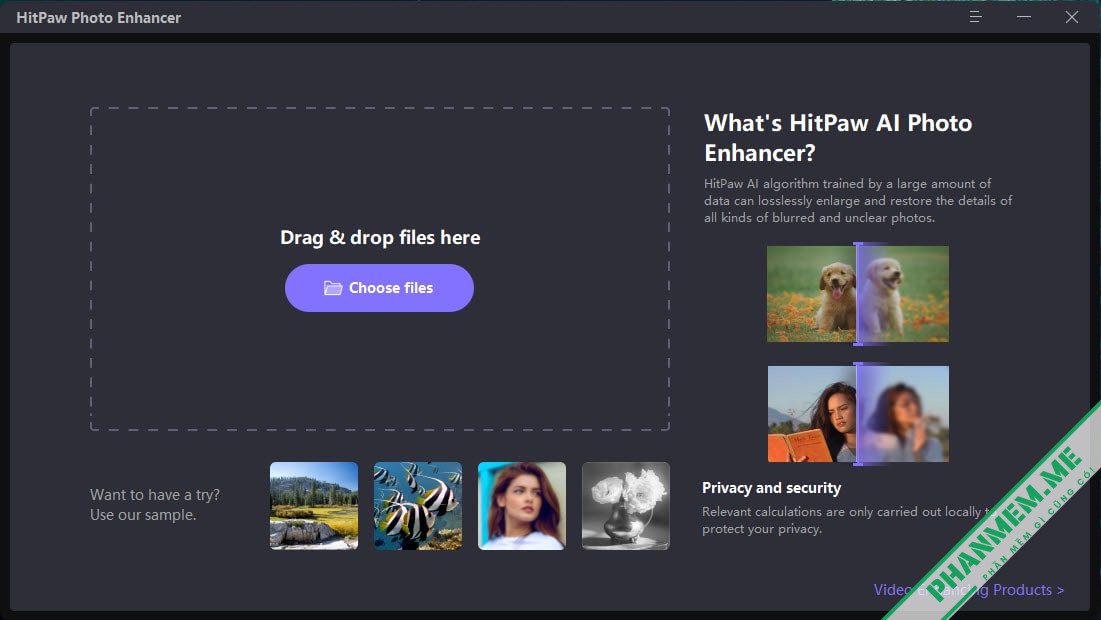The image size is (1101, 620).
Task: Select the mountain landscape sample image
Action: 314,506
